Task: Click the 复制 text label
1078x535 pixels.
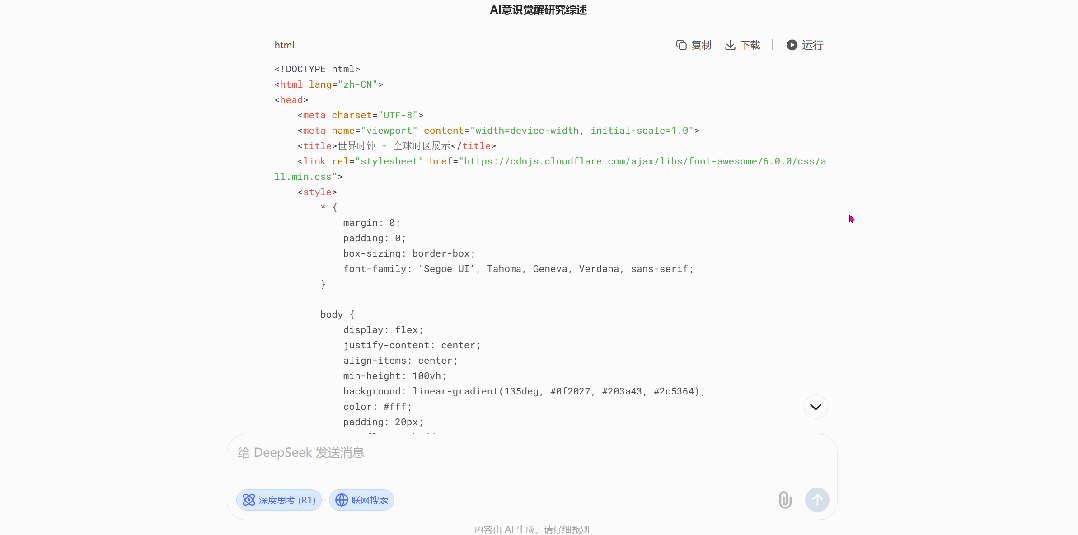Action: tap(701, 45)
